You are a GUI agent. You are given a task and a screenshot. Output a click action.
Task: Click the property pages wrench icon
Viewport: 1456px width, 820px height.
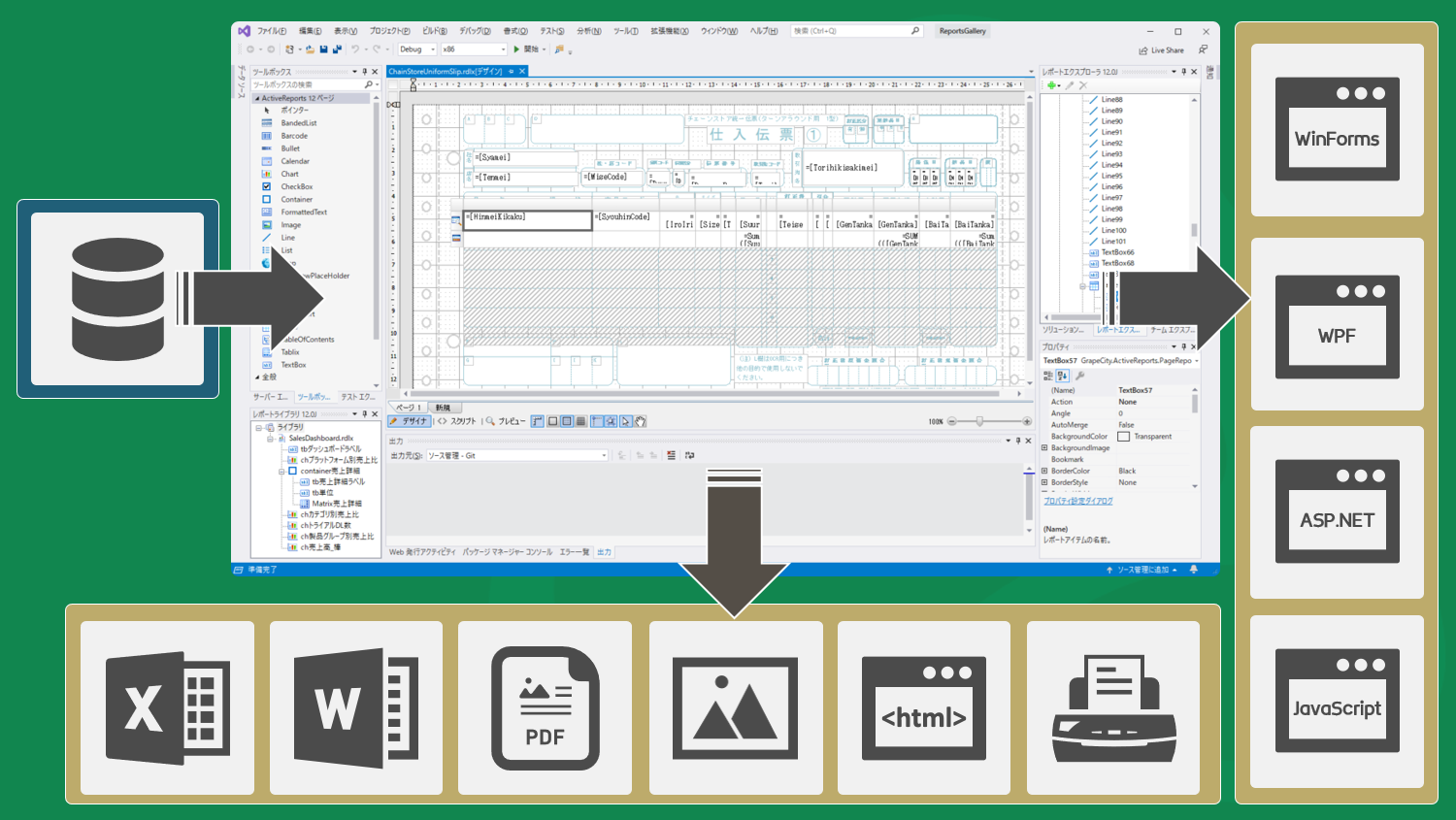click(x=1079, y=376)
